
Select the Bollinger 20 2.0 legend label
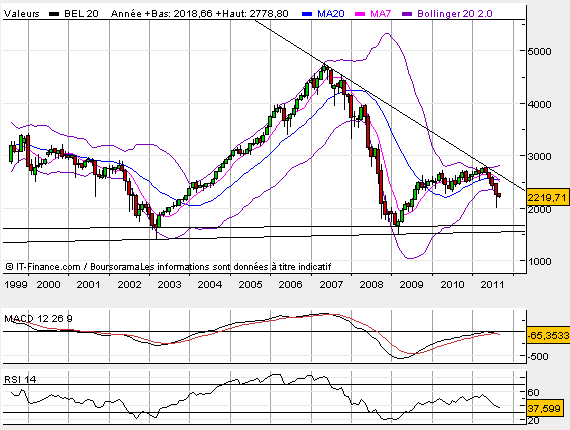coord(454,14)
